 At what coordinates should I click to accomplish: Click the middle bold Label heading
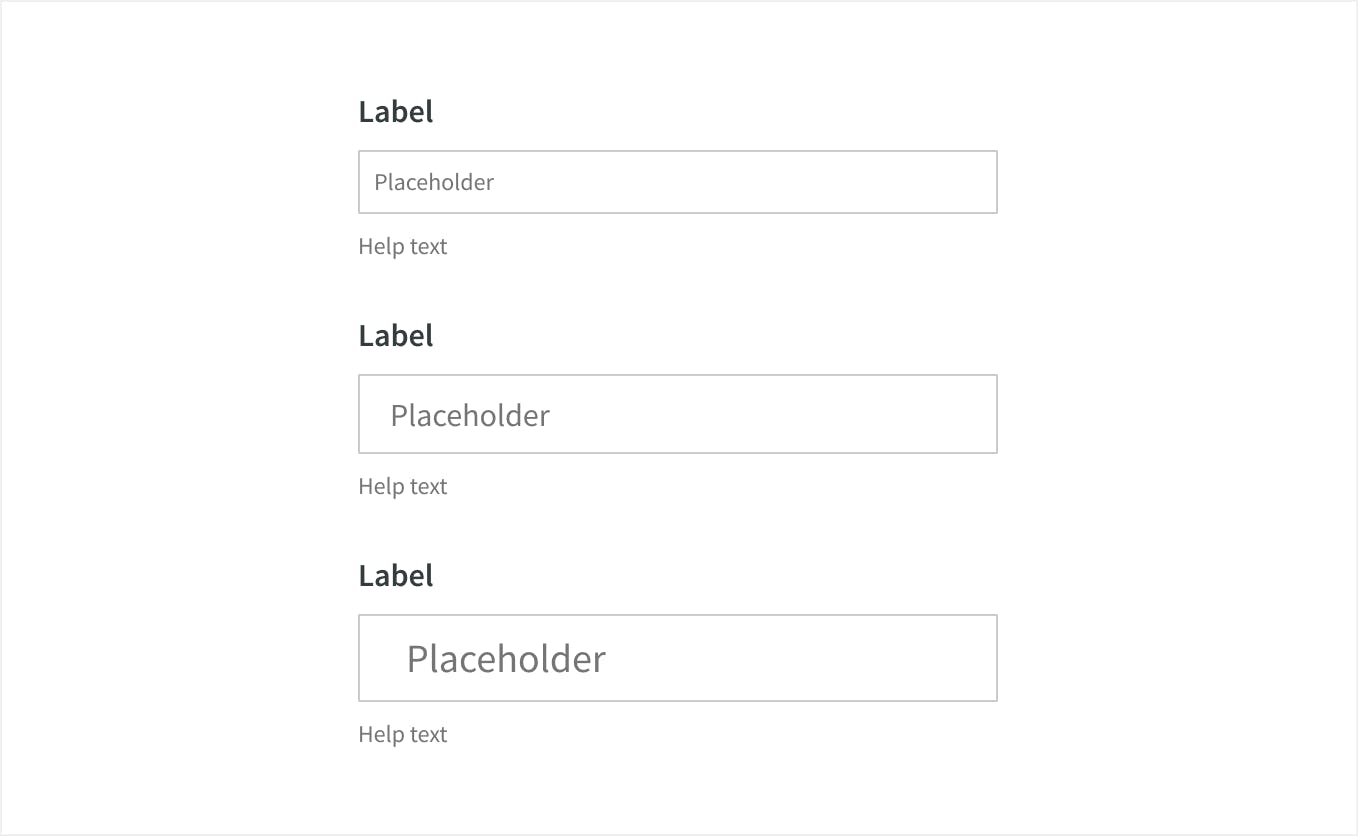pos(396,336)
